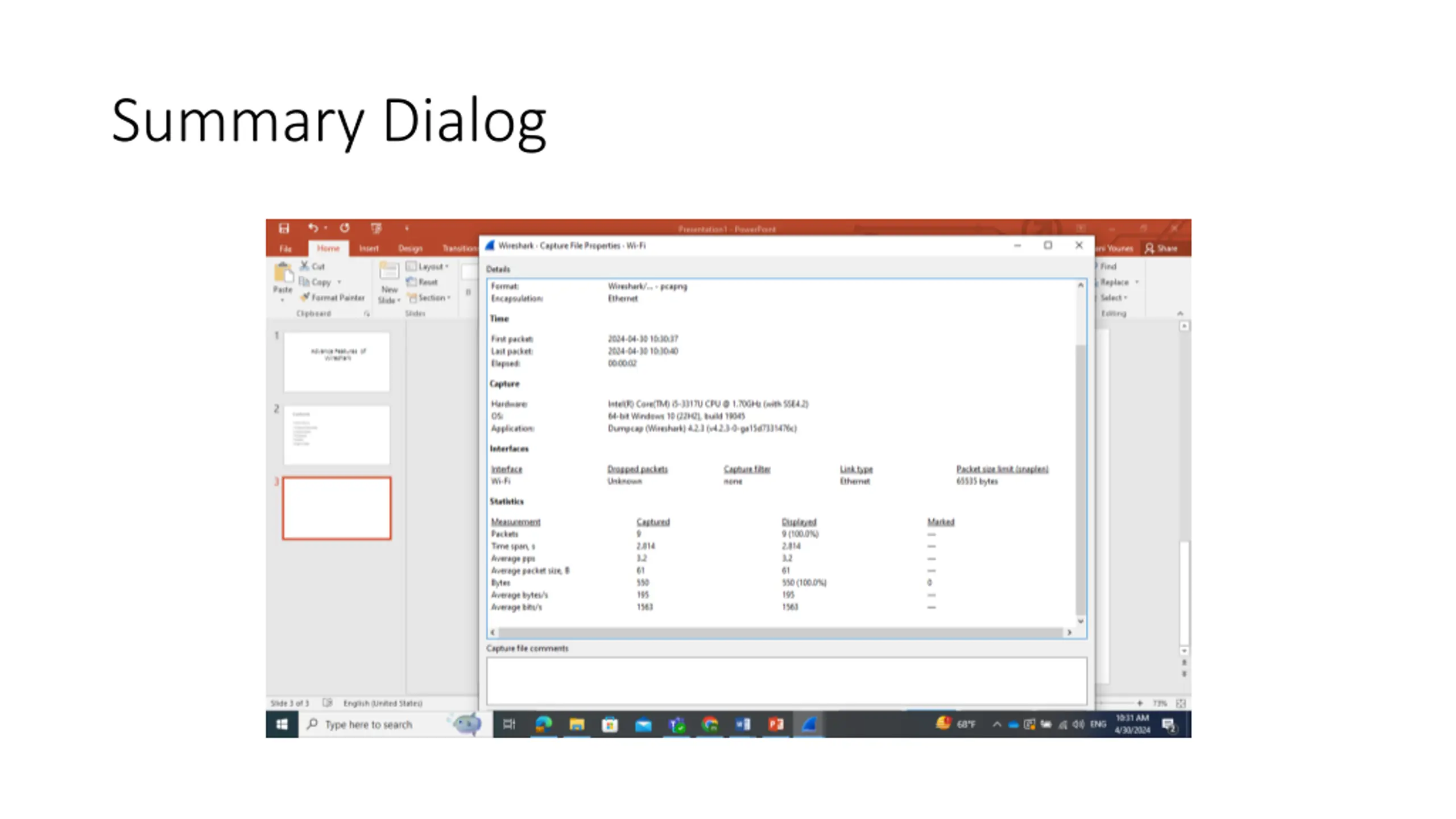Open Microsoft Store from taskbar

[610, 725]
